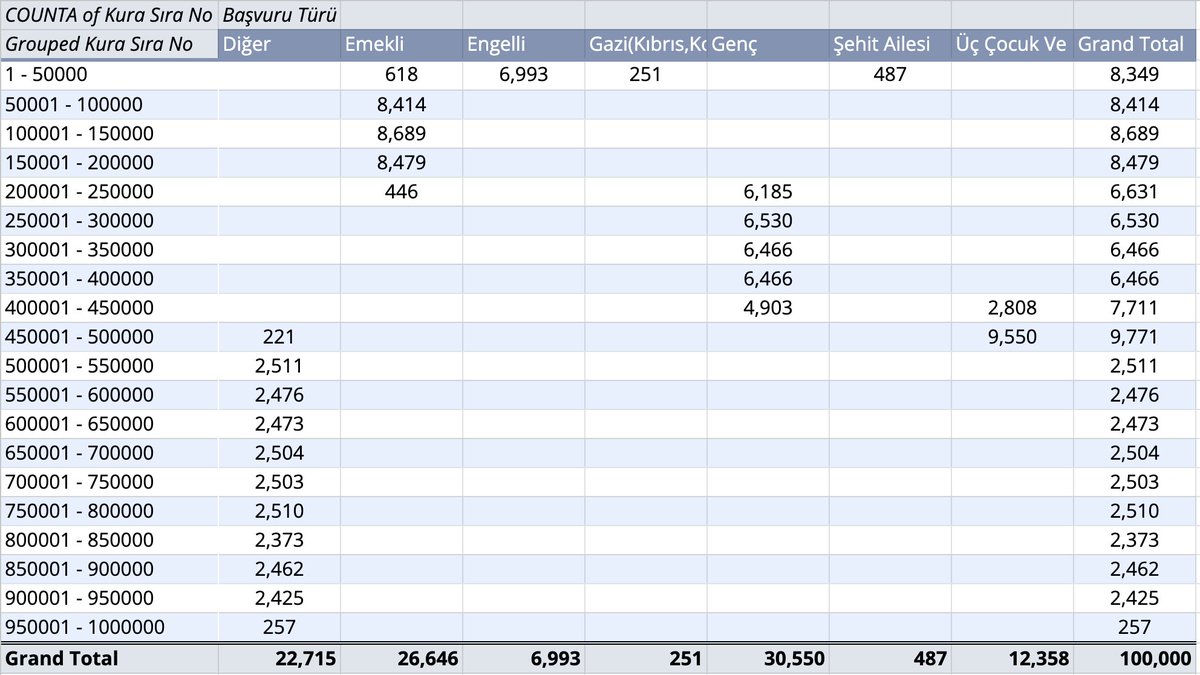Click Emekli value 8,479
The height and width of the screenshot is (675, 1200).
coord(401,162)
